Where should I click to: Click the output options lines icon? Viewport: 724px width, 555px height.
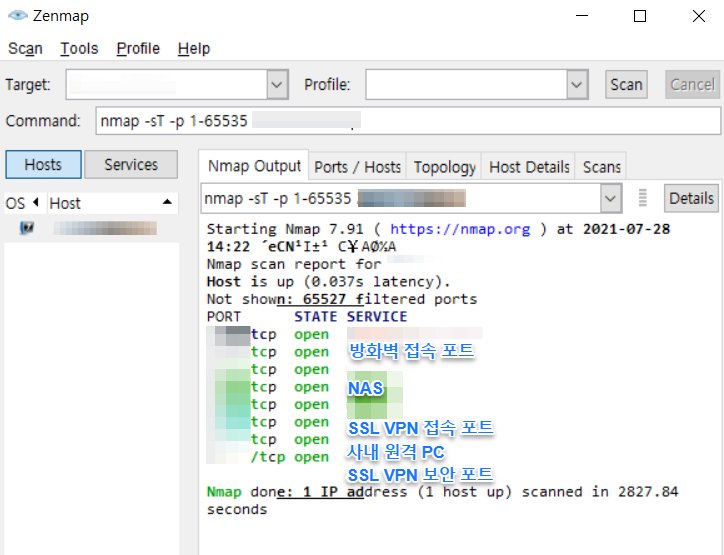coord(642,198)
